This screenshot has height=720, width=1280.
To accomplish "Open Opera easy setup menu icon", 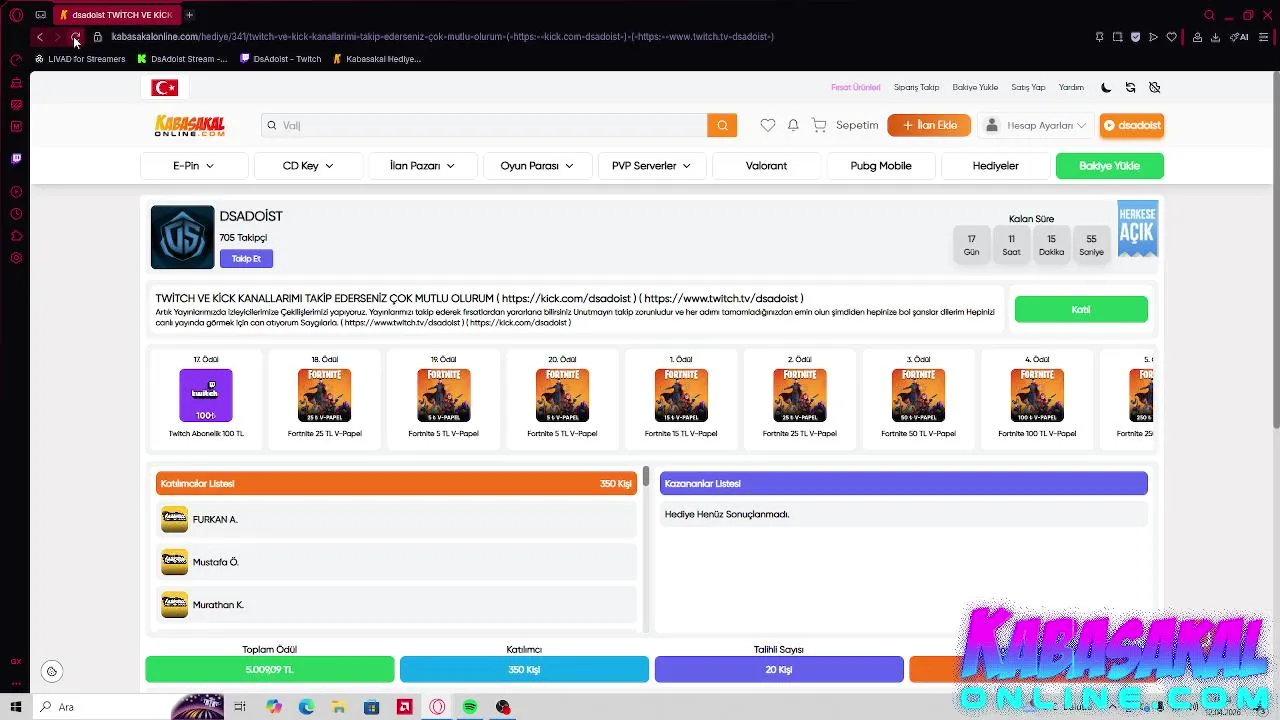I will pos(1264,37).
